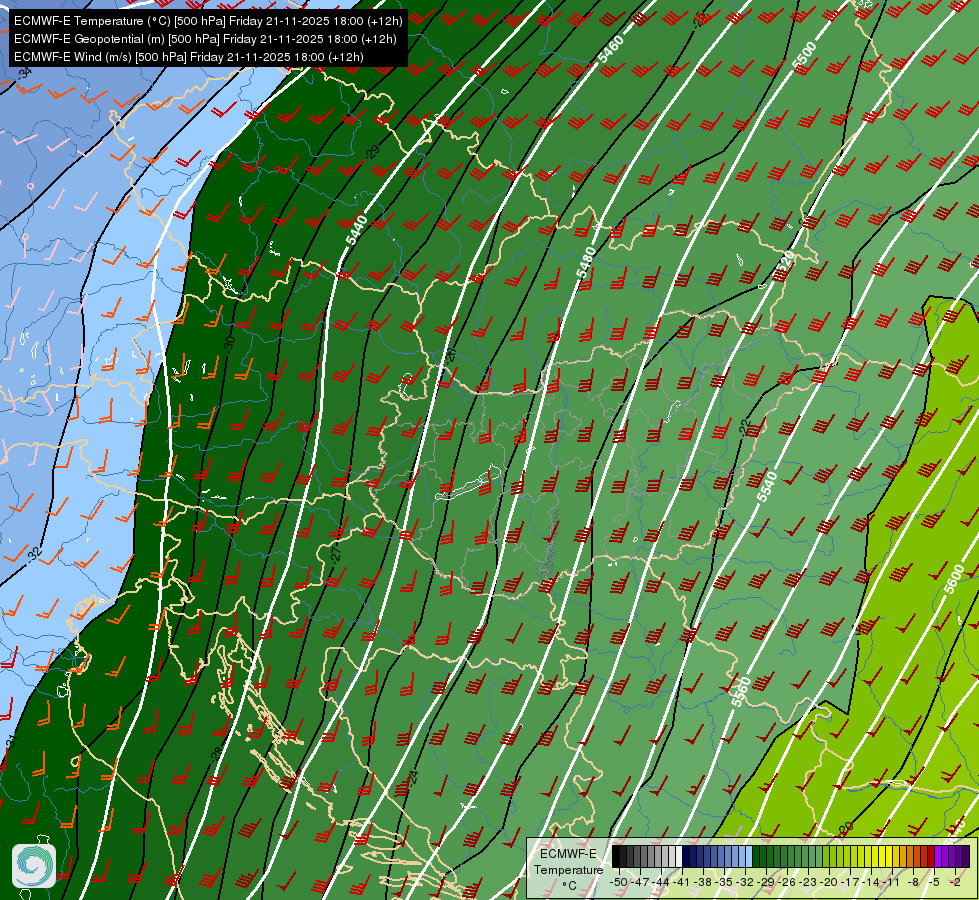The image size is (979, 900).
Task: Click the 5440 geopotential contour label
Action: [357, 229]
